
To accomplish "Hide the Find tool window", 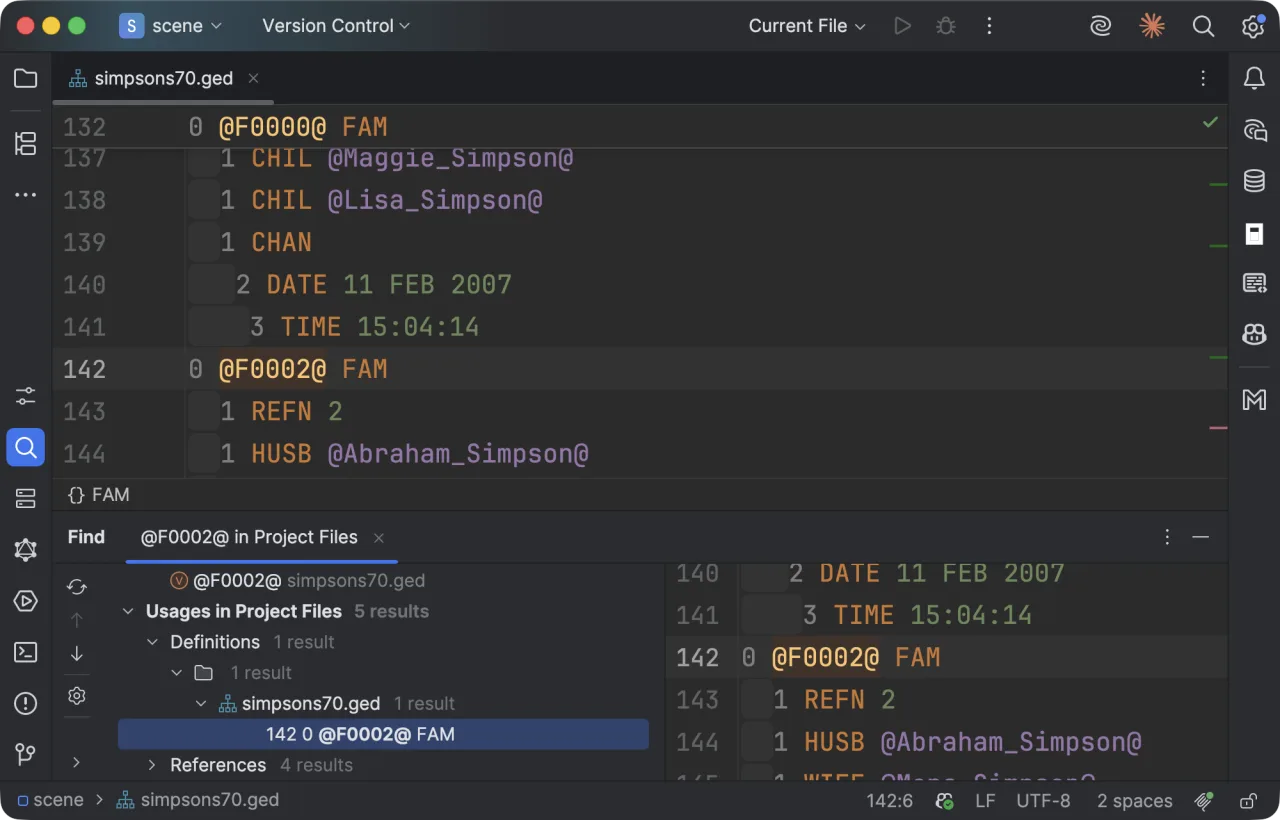I will tap(1201, 537).
